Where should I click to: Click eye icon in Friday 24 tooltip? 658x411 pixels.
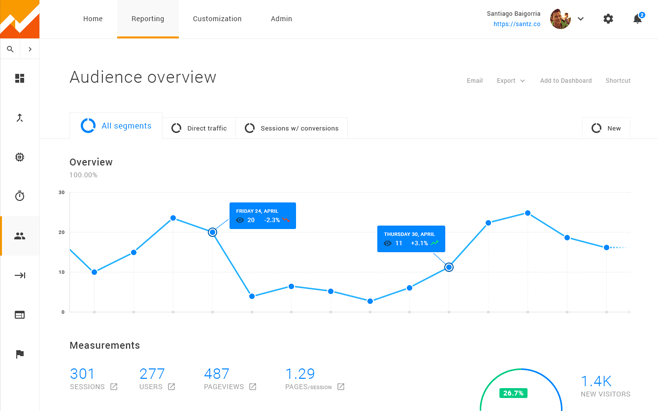pyautogui.click(x=240, y=220)
